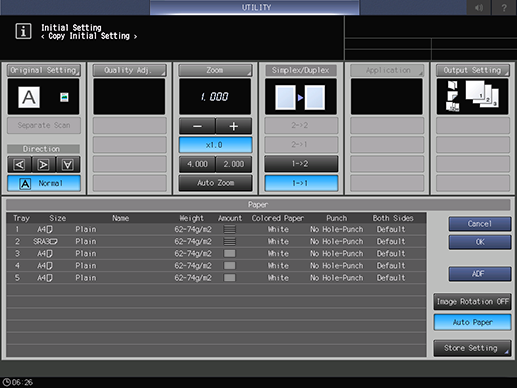
Task: Click tray 5 paper amount indicator
Action: (230, 278)
